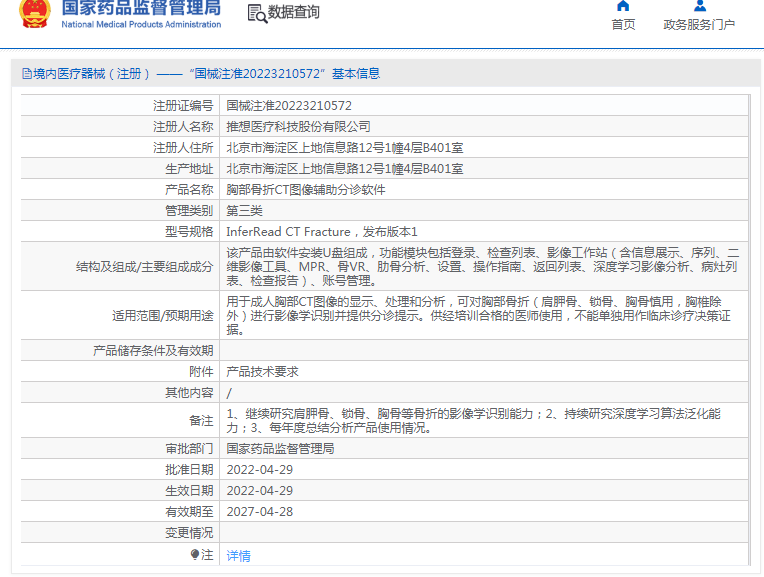This screenshot has height=577, width=764.
Task: Click the 政务服务门户 user icon
Action: 700,6
